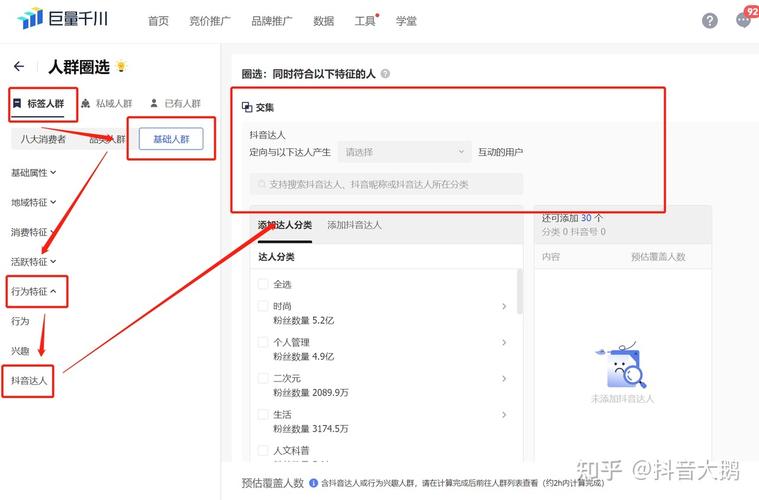Viewport: 759px width, 500px height.
Task: Check the 个人管理 category checkbox
Action: click(x=263, y=342)
